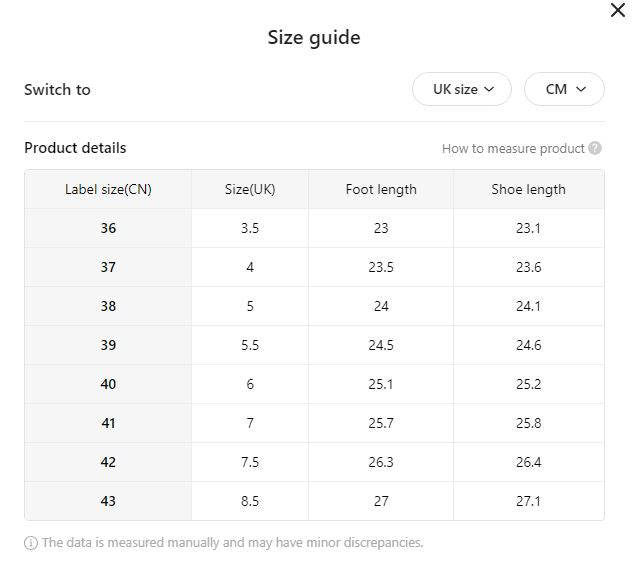Click label size 39 cell
This screenshot has width=635, height=563.
[x=108, y=345]
